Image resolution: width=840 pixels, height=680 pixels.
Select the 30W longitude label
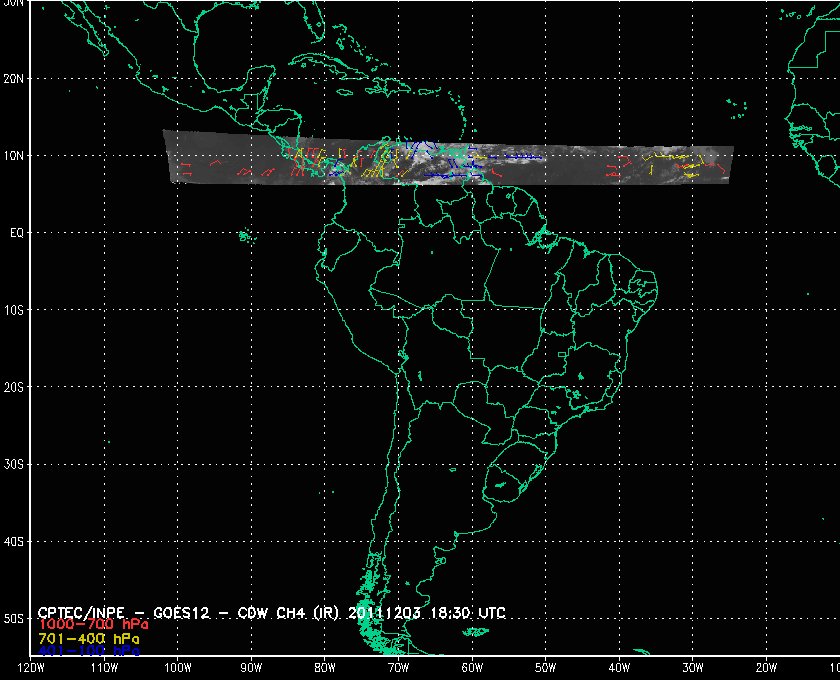(x=693, y=668)
